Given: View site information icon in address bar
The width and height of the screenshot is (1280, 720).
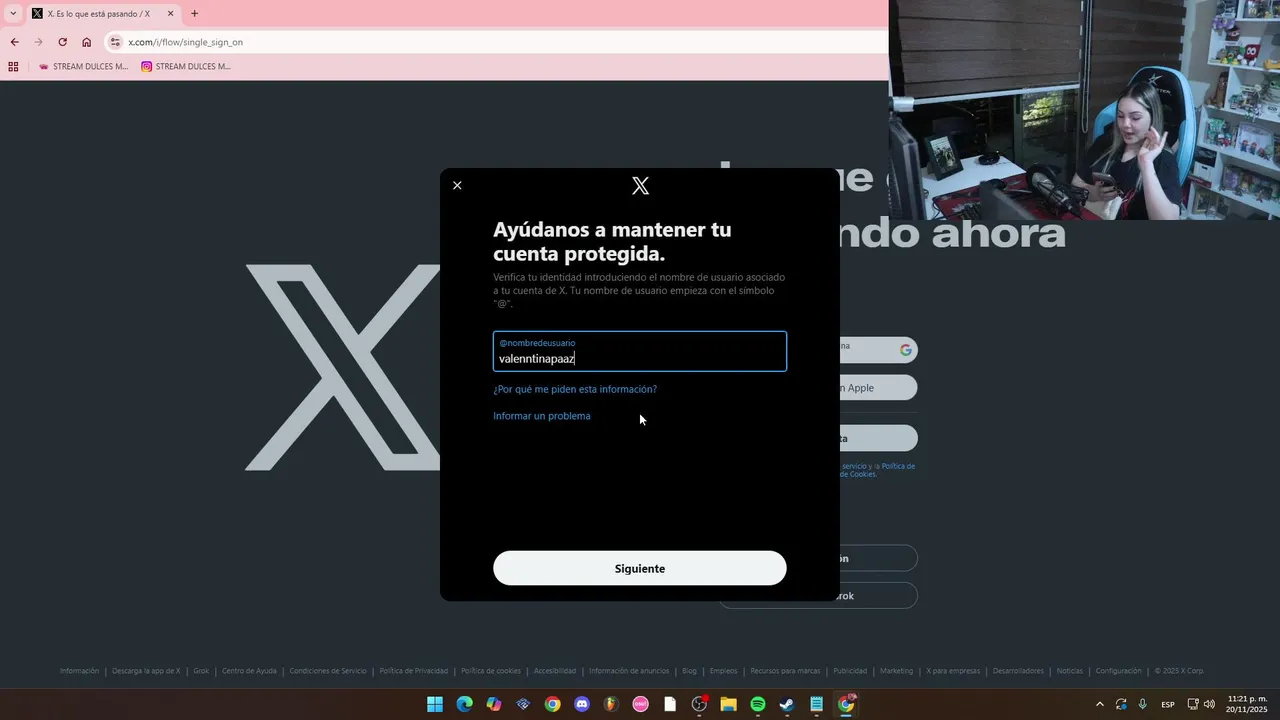Looking at the screenshot, I should coord(115,42).
